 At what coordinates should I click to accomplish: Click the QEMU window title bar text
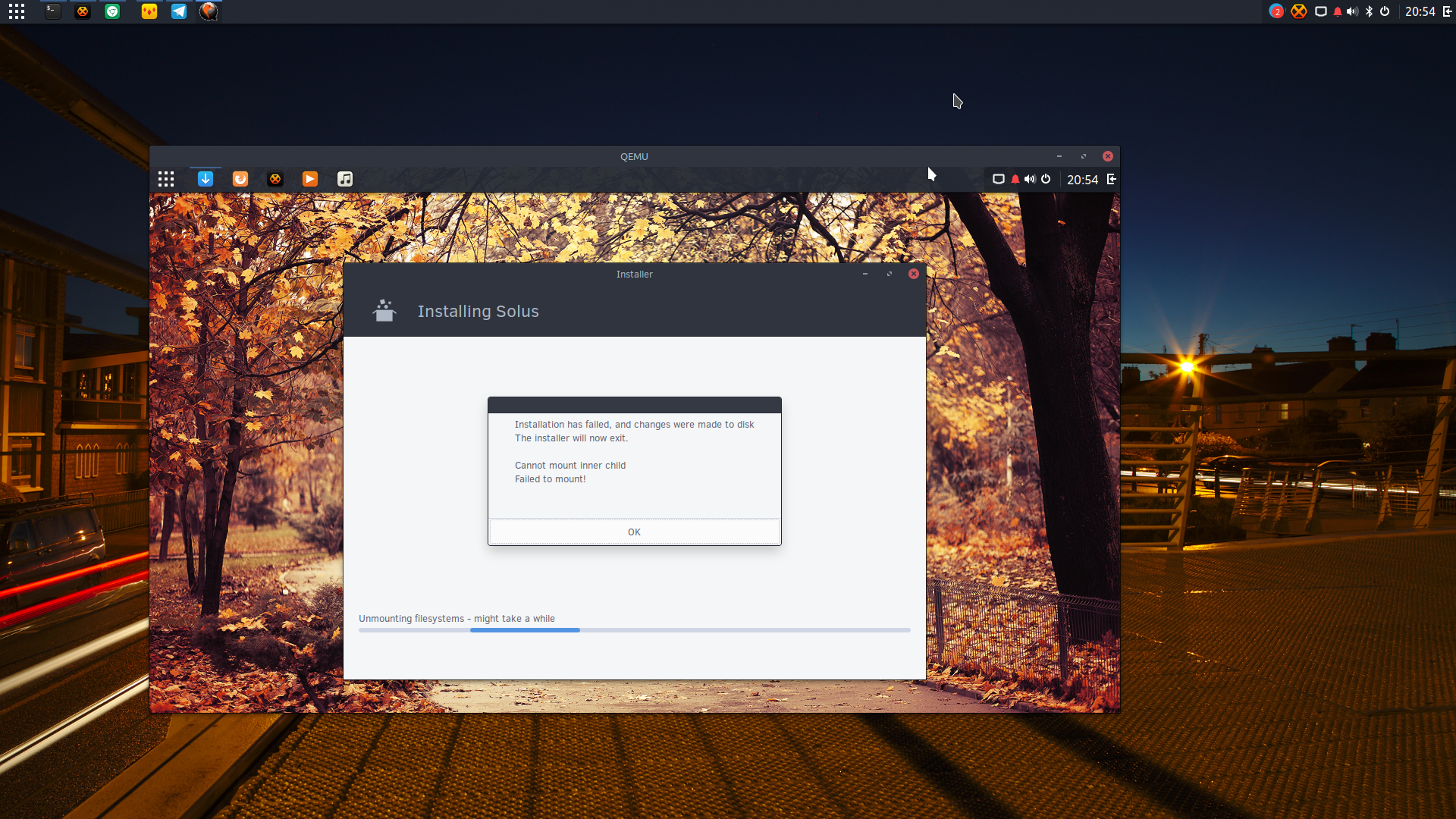(634, 157)
